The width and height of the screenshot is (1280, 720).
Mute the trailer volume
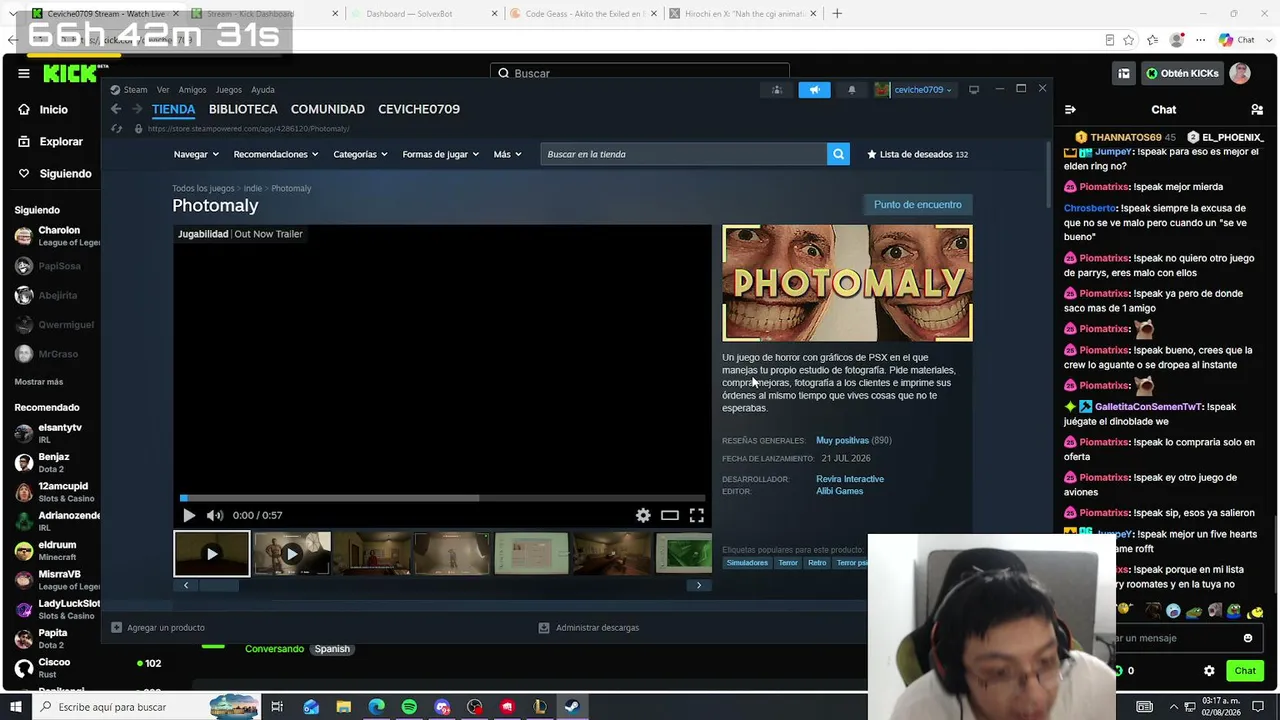pyautogui.click(x=215, y=515)
